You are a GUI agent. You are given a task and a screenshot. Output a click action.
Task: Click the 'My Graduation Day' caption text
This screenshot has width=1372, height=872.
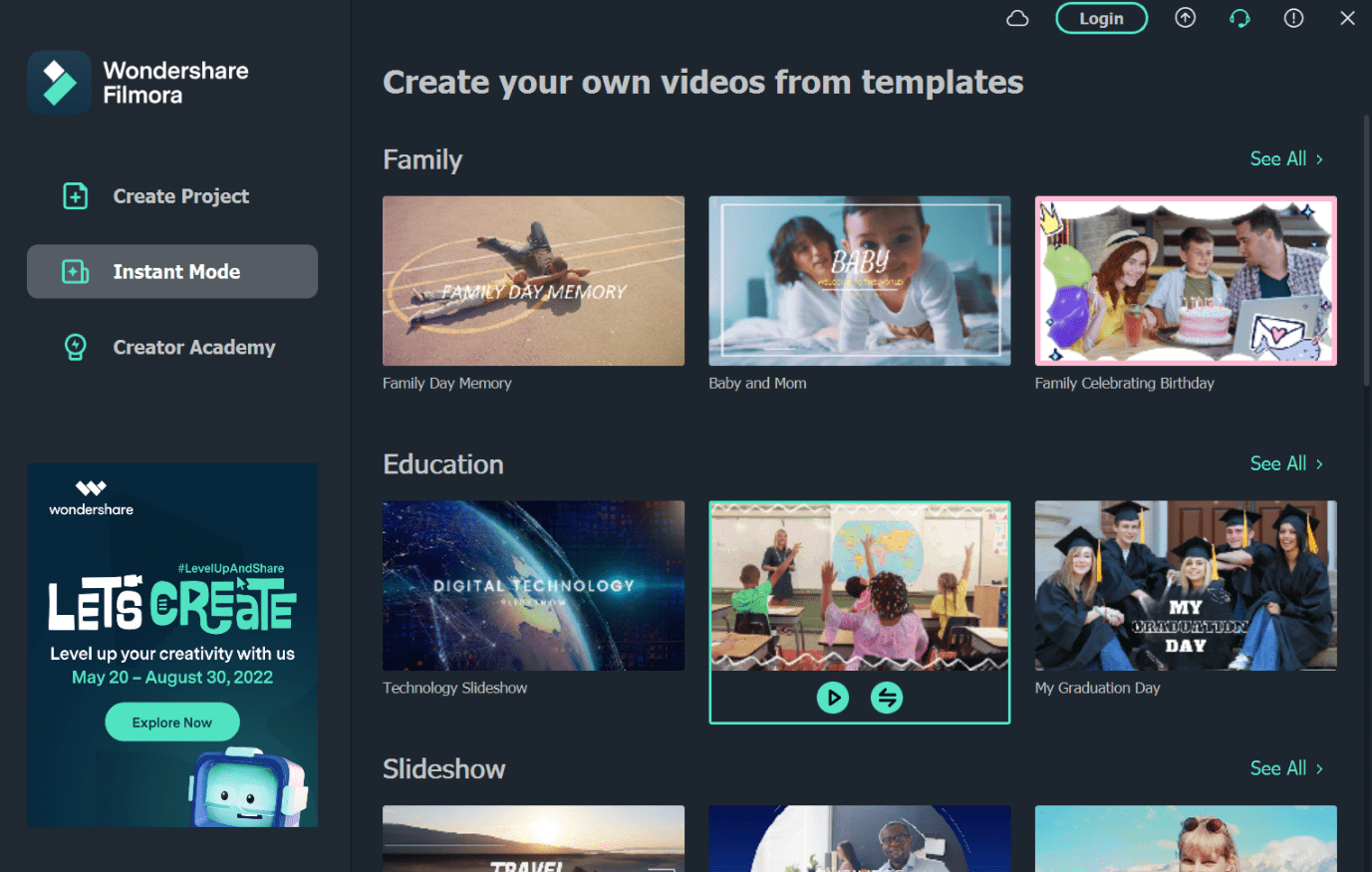[x=1097, y=689]
